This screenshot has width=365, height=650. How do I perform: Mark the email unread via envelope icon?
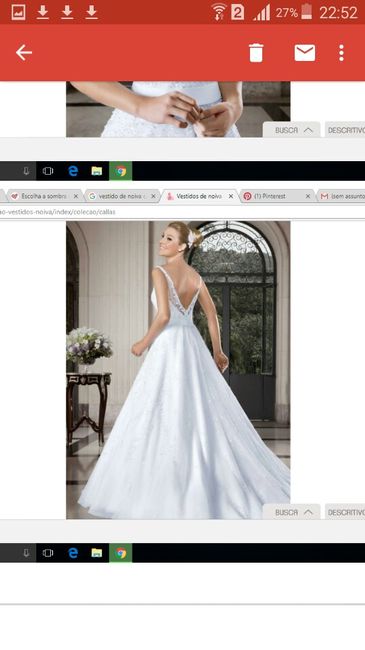coord(305,53)
